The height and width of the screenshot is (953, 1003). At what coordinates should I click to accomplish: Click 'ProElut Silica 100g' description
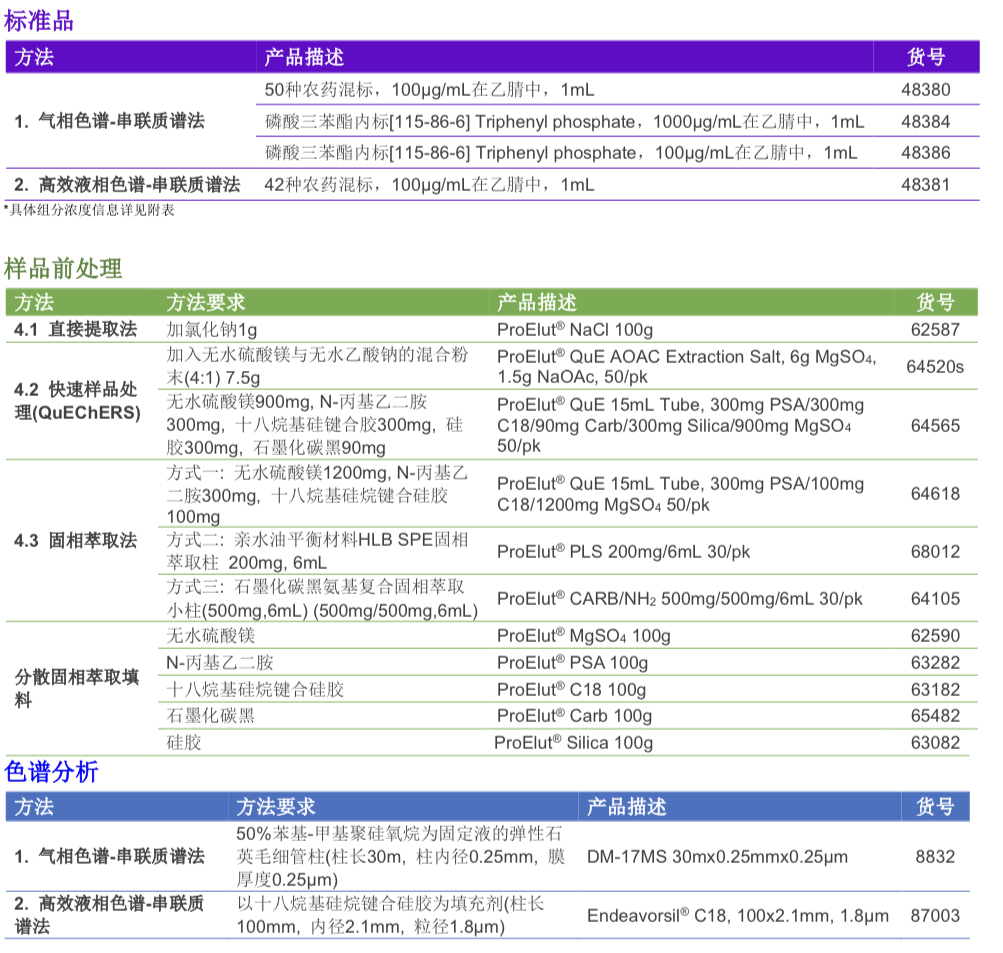573,743
